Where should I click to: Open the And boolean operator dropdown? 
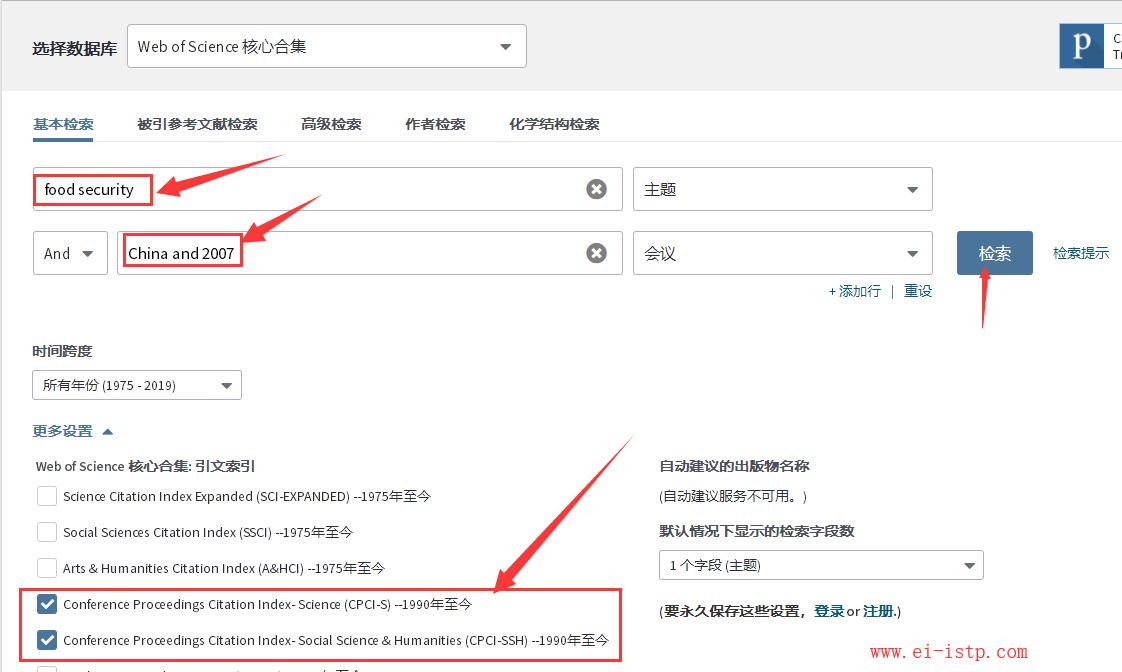tap(70, 253)
